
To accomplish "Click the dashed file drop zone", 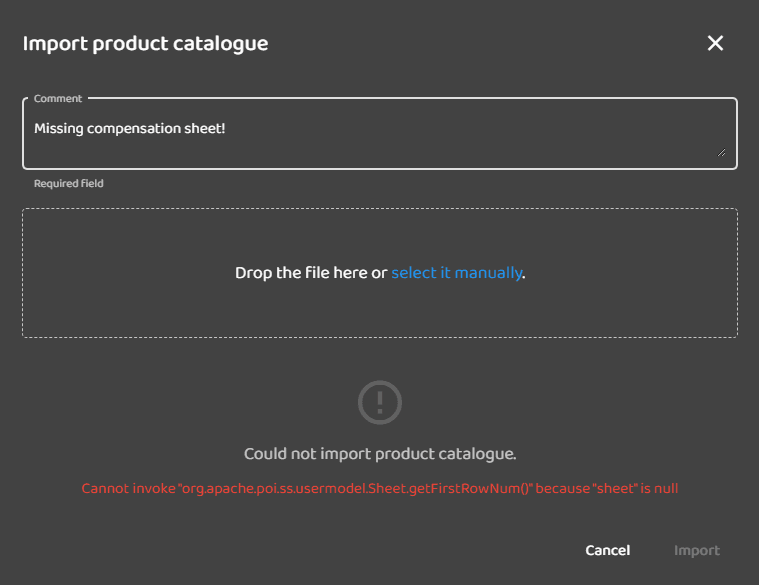I will tap(380, 310).
